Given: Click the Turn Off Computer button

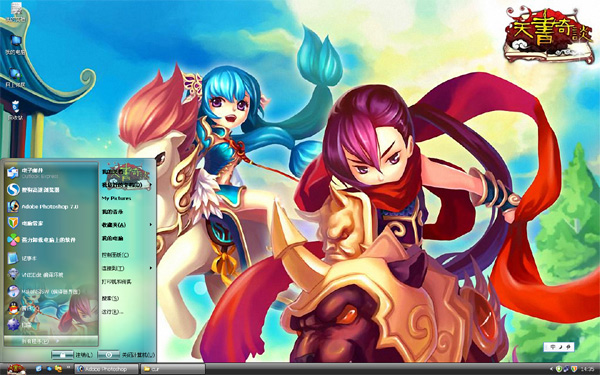Looking at the screenshot, I should (x=126, y=355).
